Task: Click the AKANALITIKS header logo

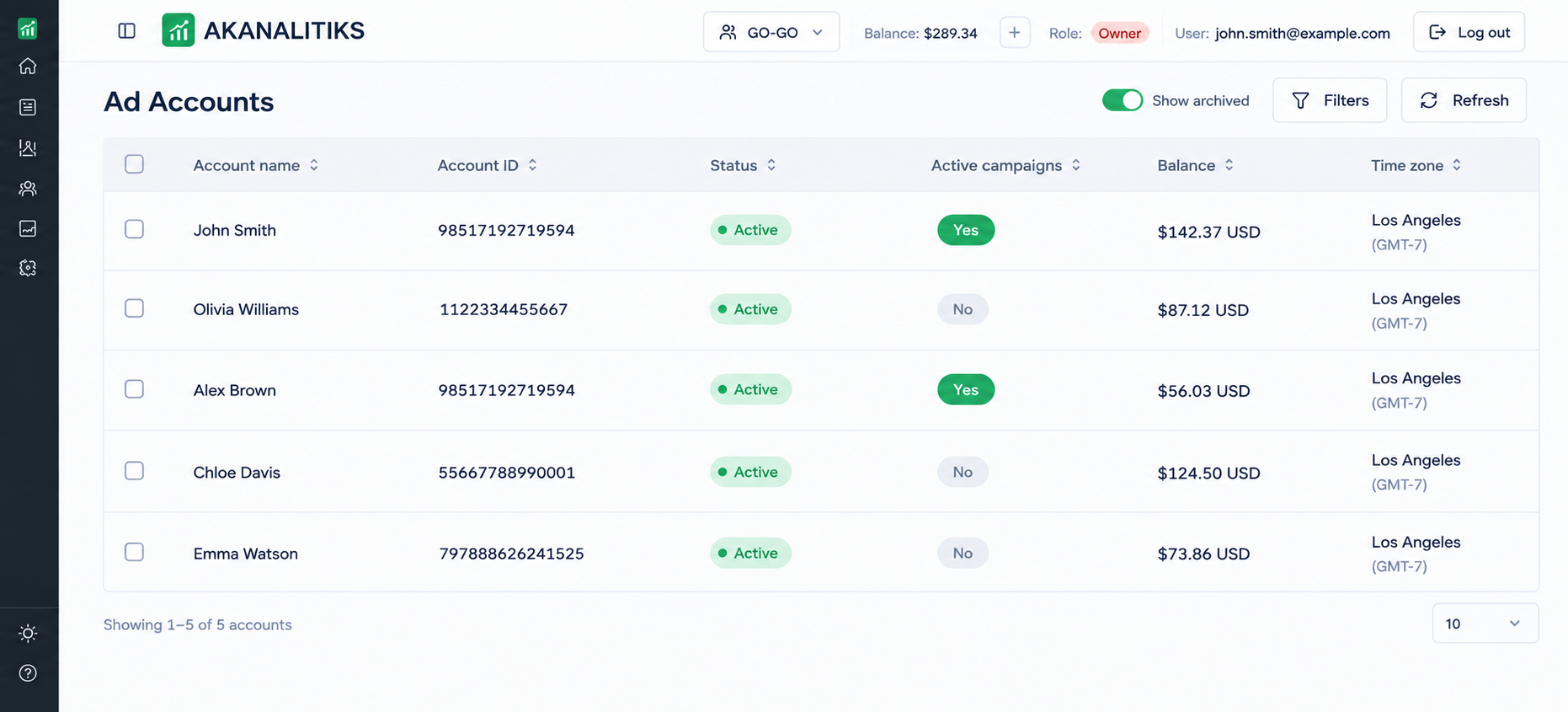Action: point(264,30)
